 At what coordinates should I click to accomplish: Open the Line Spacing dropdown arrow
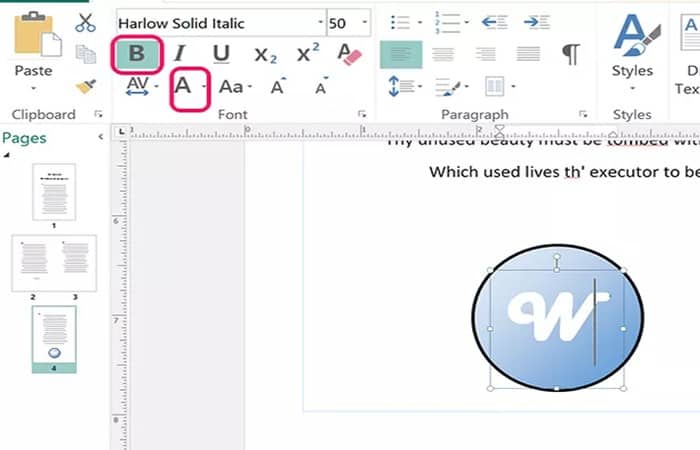pyautogui.click(x=420, y=86)
